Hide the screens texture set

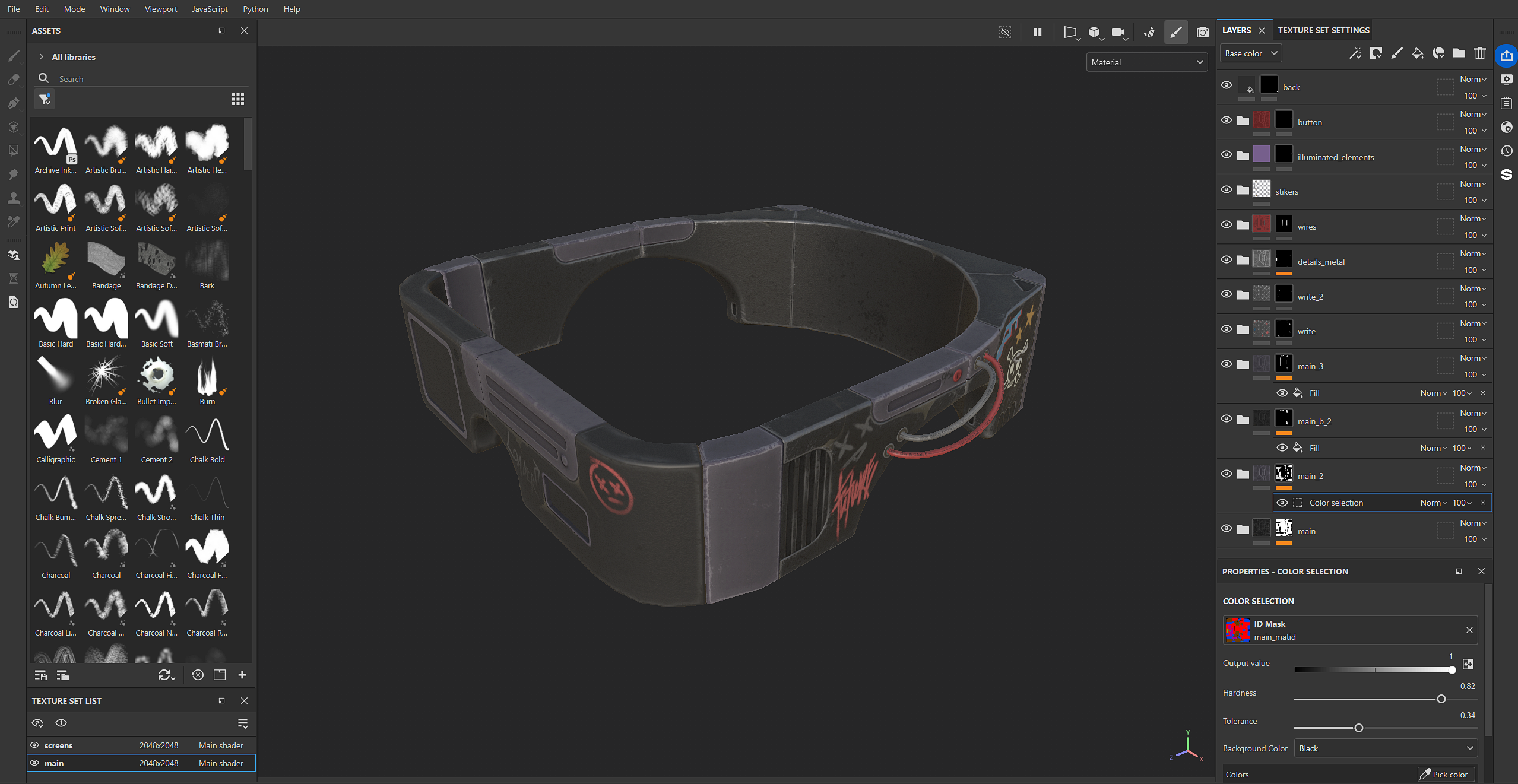coord(35,745)
